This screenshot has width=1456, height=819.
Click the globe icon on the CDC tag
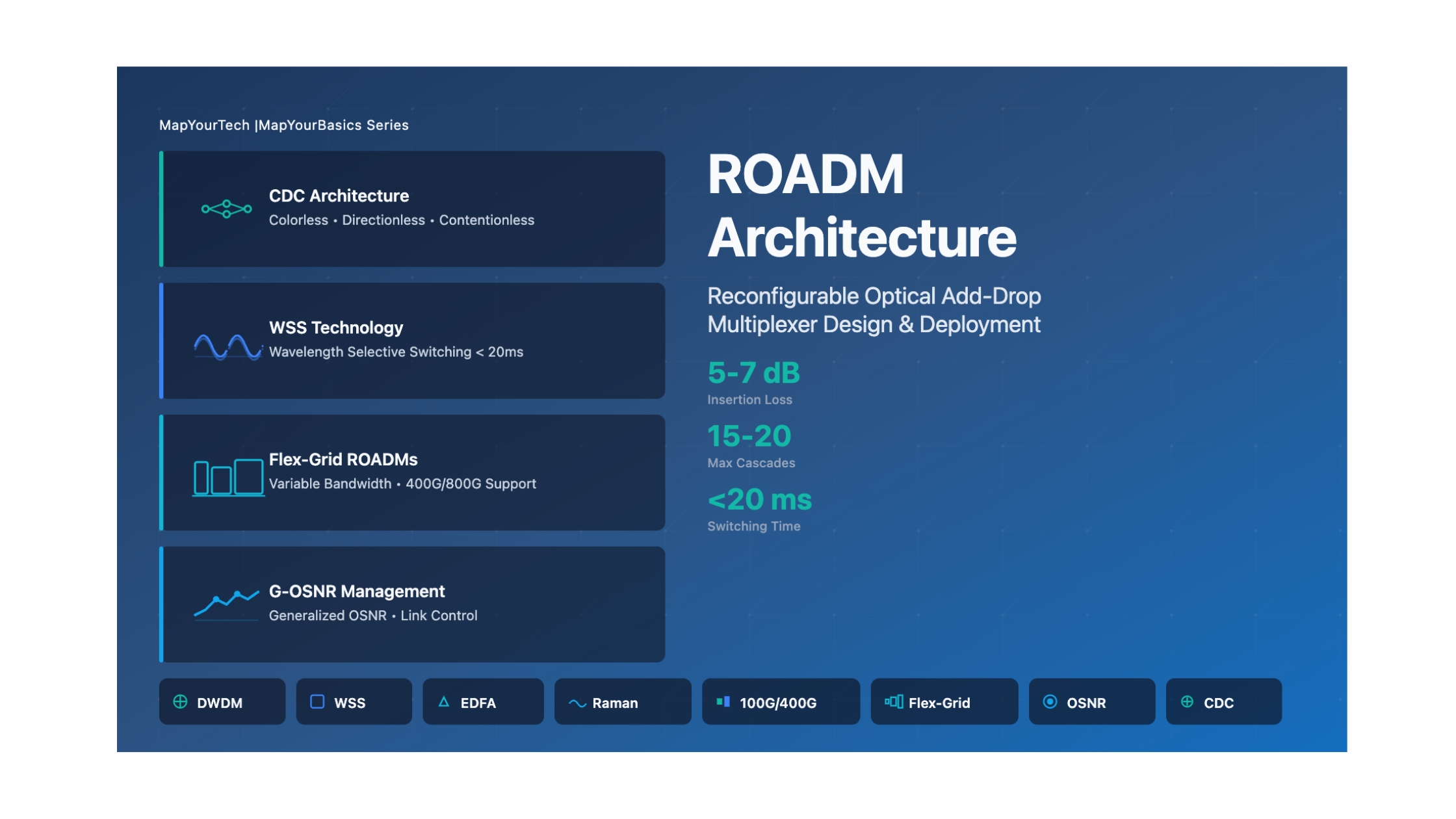(1187, 702)
